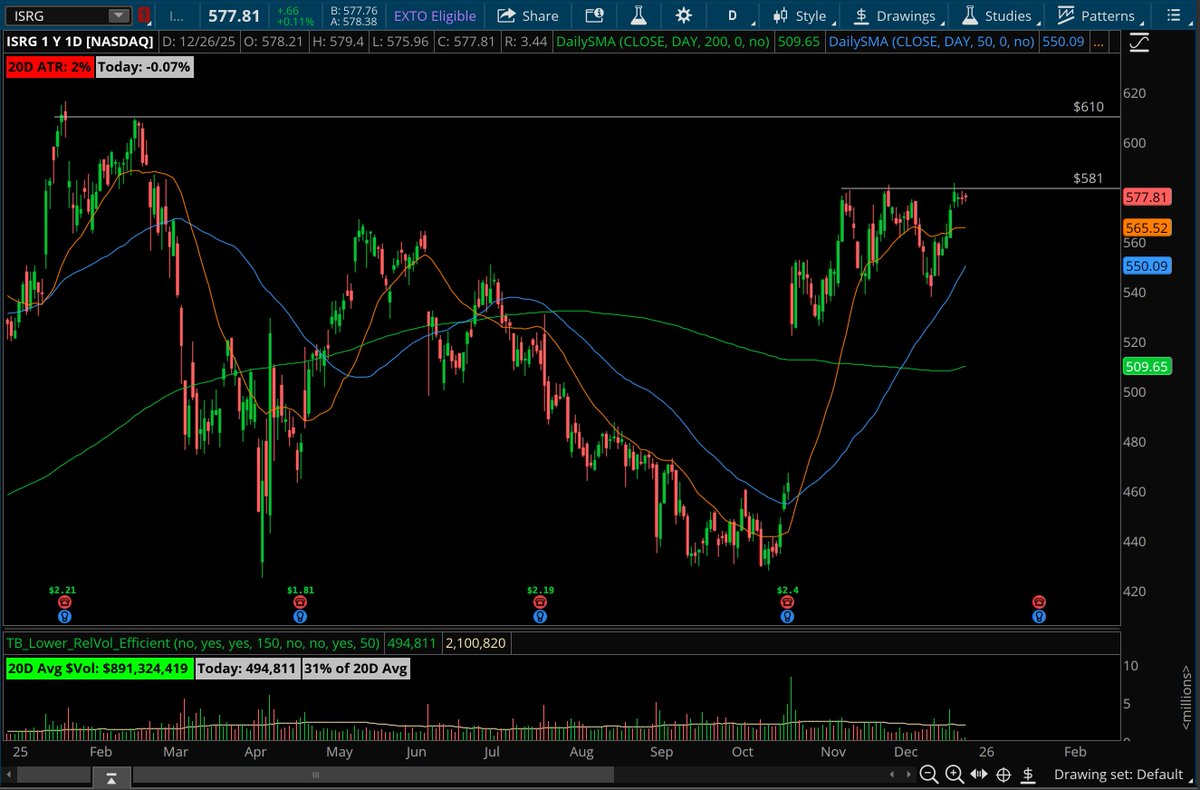Click the EXTO Eligible label
This screenshot has height=790, width=1200.
pos(434,16)
